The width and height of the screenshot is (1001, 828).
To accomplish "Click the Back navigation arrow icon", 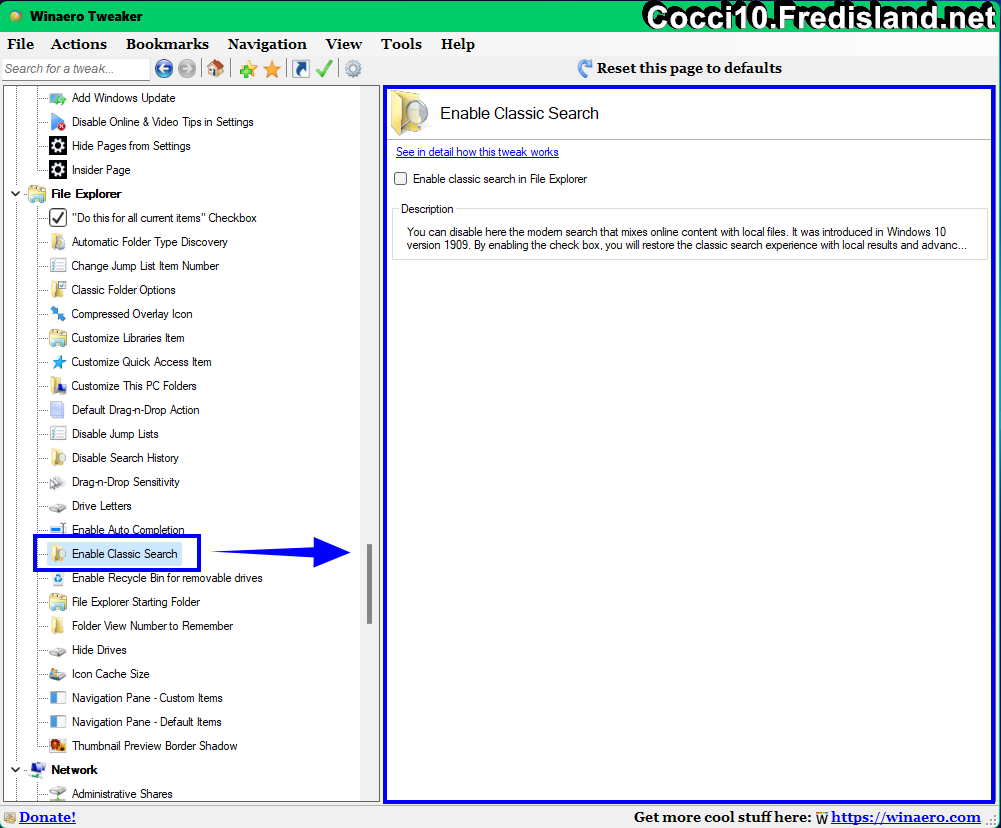I will pos(164,68).
